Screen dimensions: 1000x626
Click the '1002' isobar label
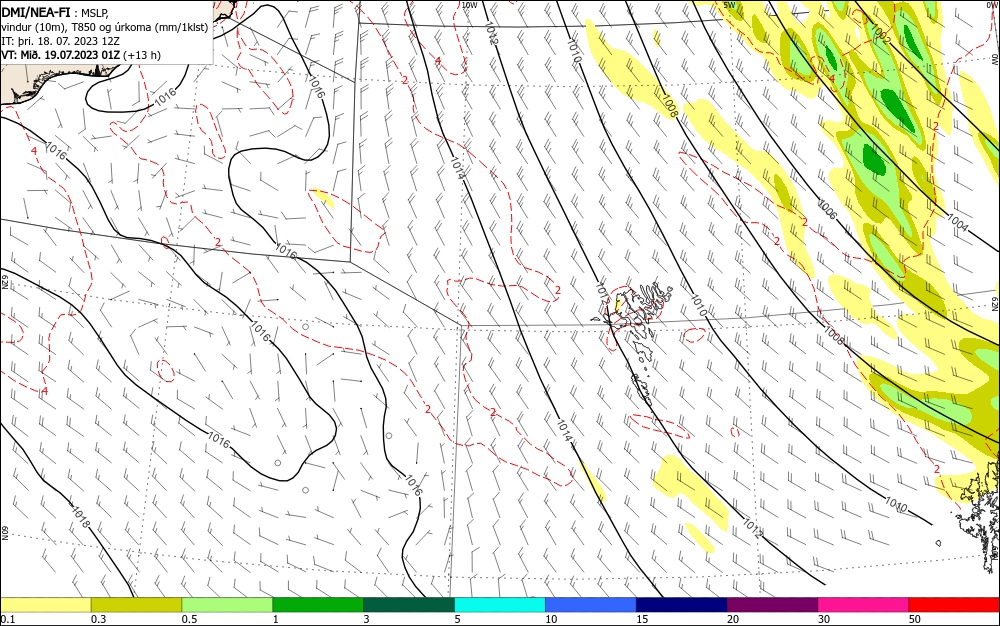click(880, 33)
